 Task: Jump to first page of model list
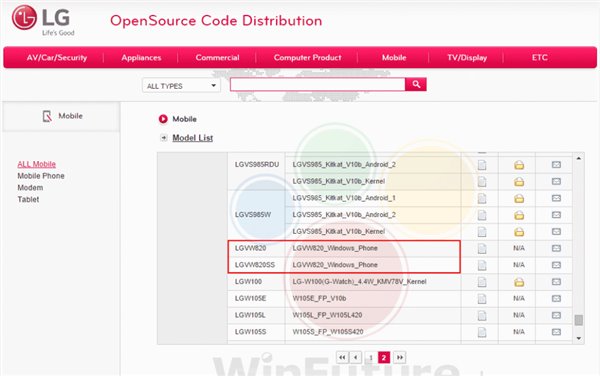pos(342,357)
